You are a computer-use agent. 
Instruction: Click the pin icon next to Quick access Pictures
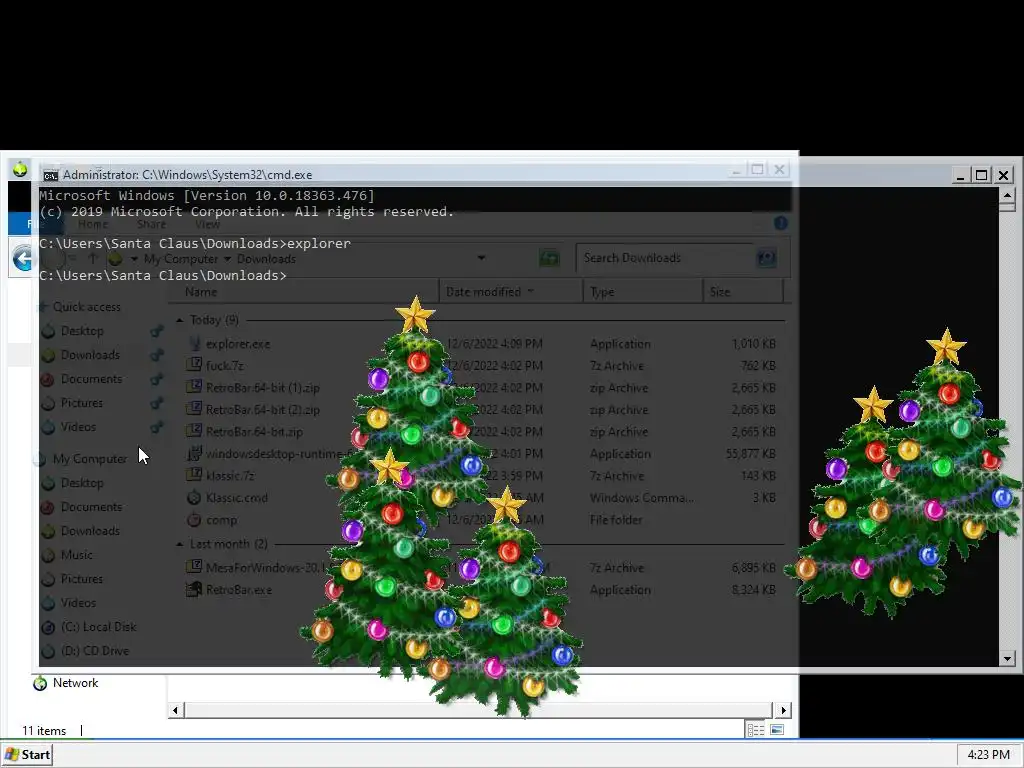[x=156, y=403]
